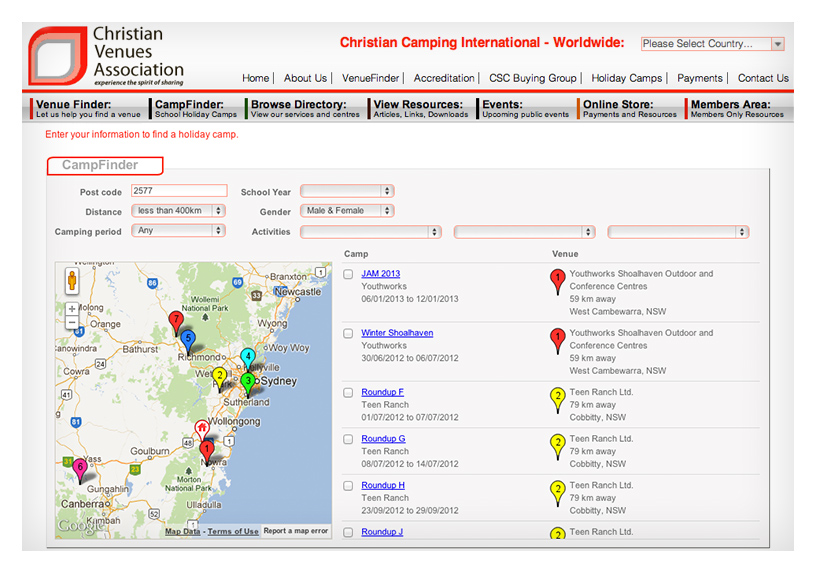Check the Roundup J checkbox
The height and width of the screenshot is (574, 815).
(x=348, y=532)
